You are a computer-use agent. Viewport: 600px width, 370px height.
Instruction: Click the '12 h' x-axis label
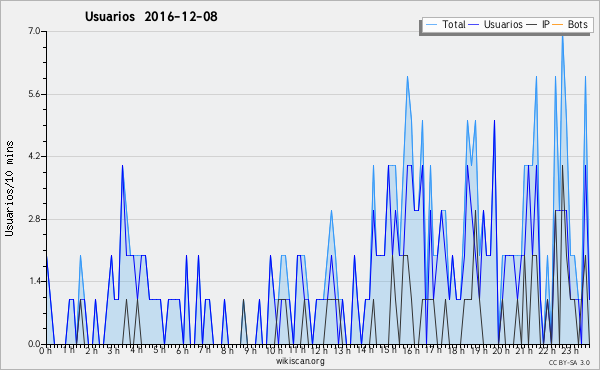[x=319, y=350]
